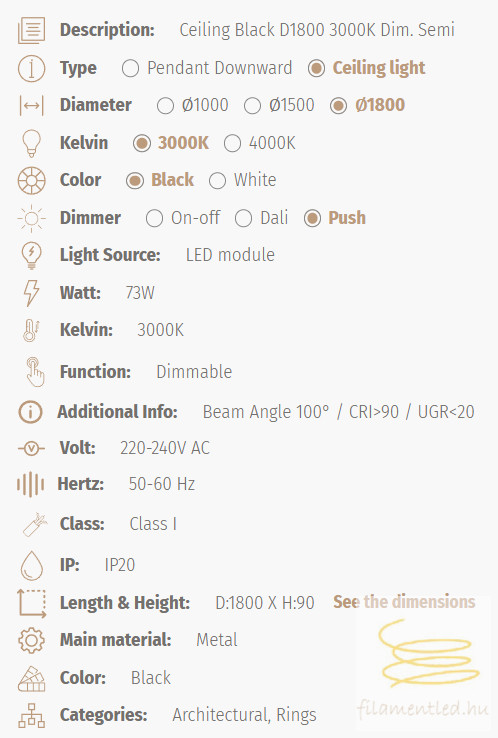
Task: Open the Architectural category link
Action: [x=221, y=715]
